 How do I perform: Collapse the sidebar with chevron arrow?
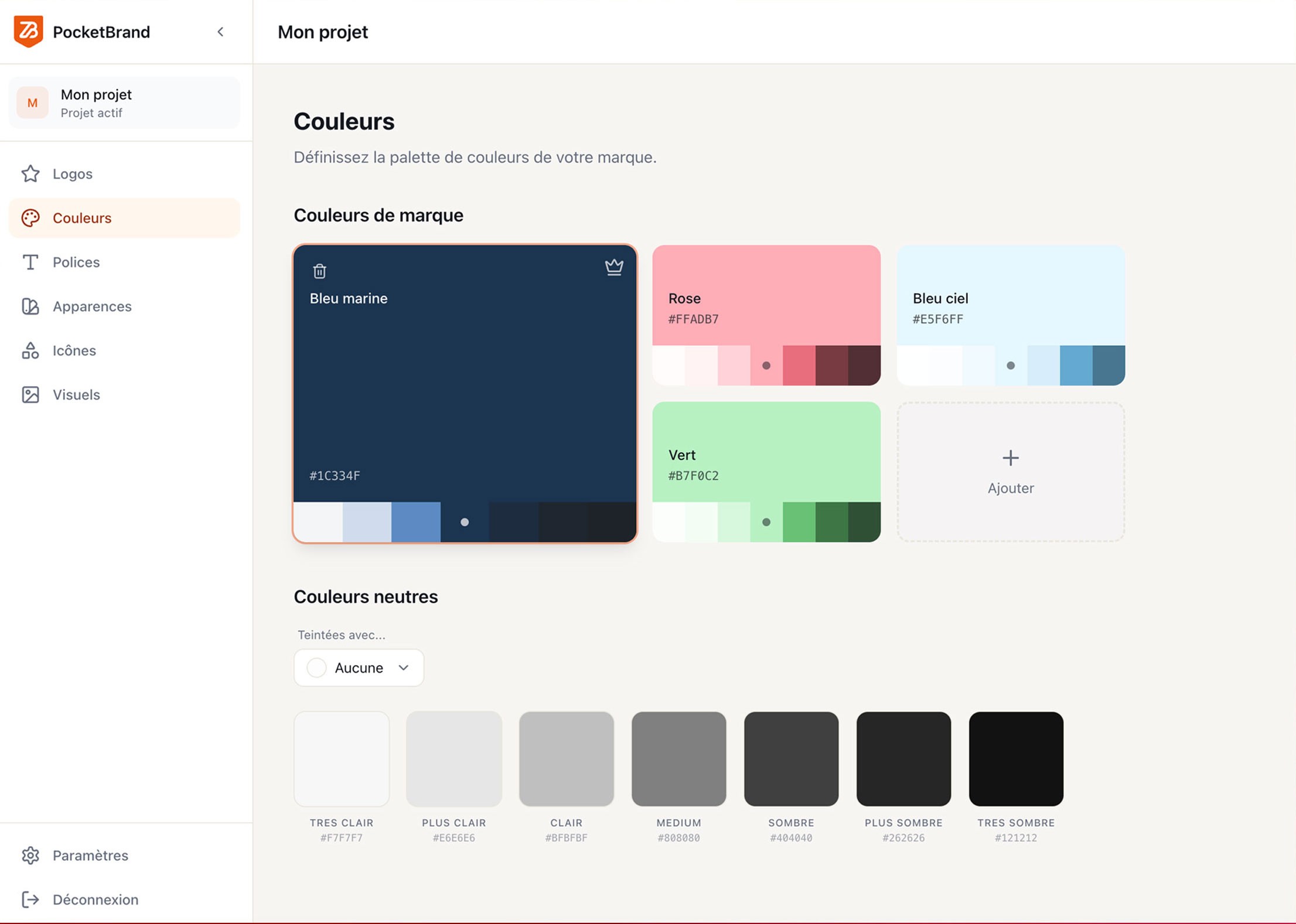(220, 32)
